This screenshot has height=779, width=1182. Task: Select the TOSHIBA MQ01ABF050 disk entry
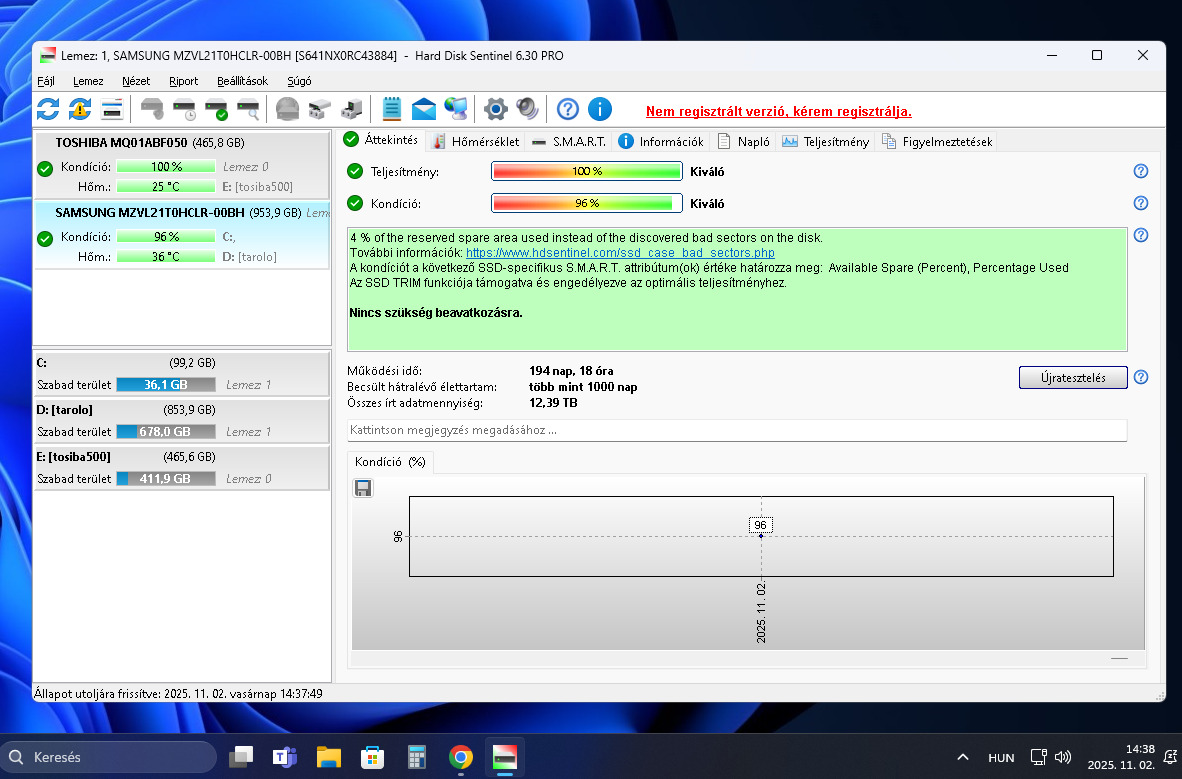point(182,164)
